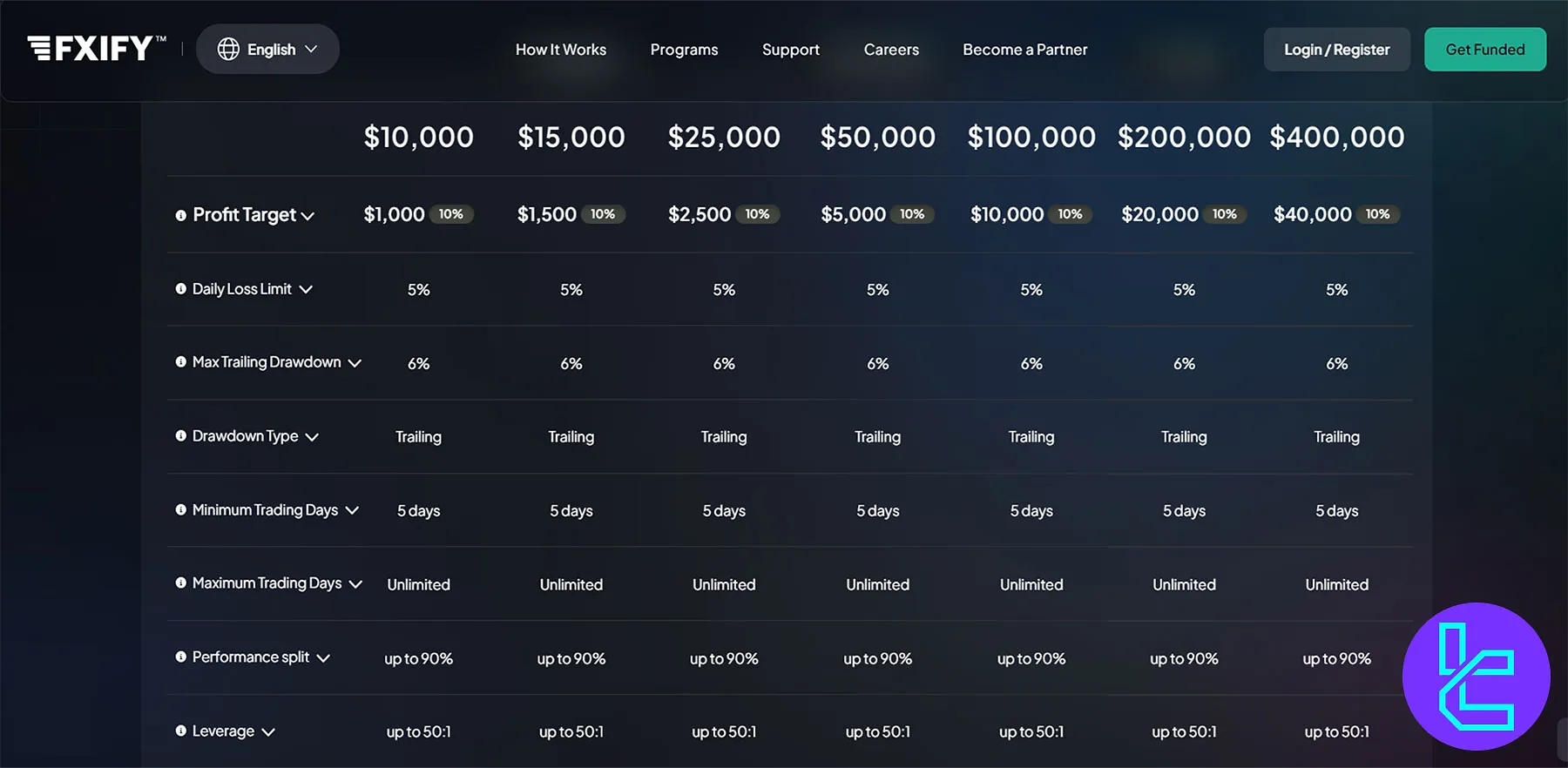
Task: Click the info icon beside Profit Target
Action: (181, 215)
